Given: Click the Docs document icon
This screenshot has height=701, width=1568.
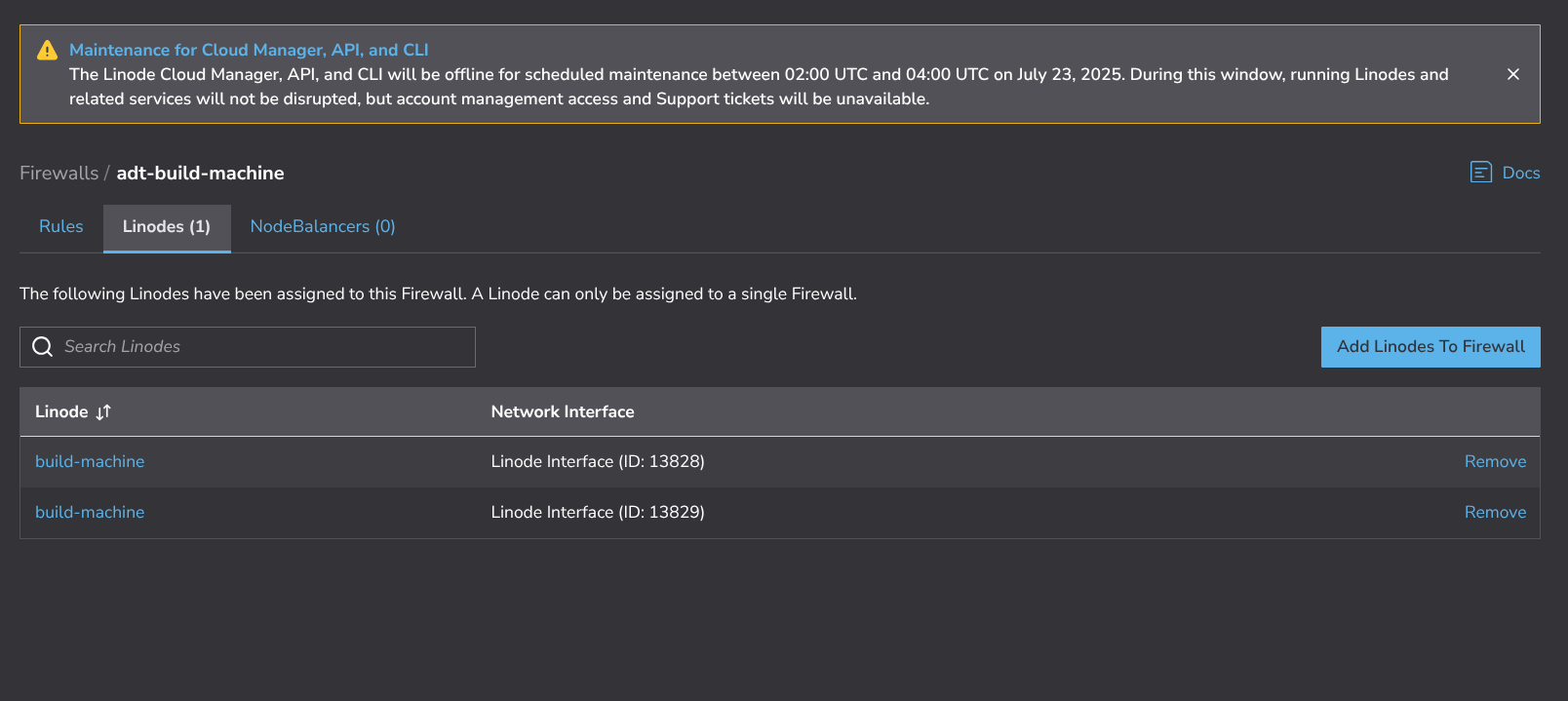Looking at the screenshot, I should pyautogui.click(x=1480, y=173).
